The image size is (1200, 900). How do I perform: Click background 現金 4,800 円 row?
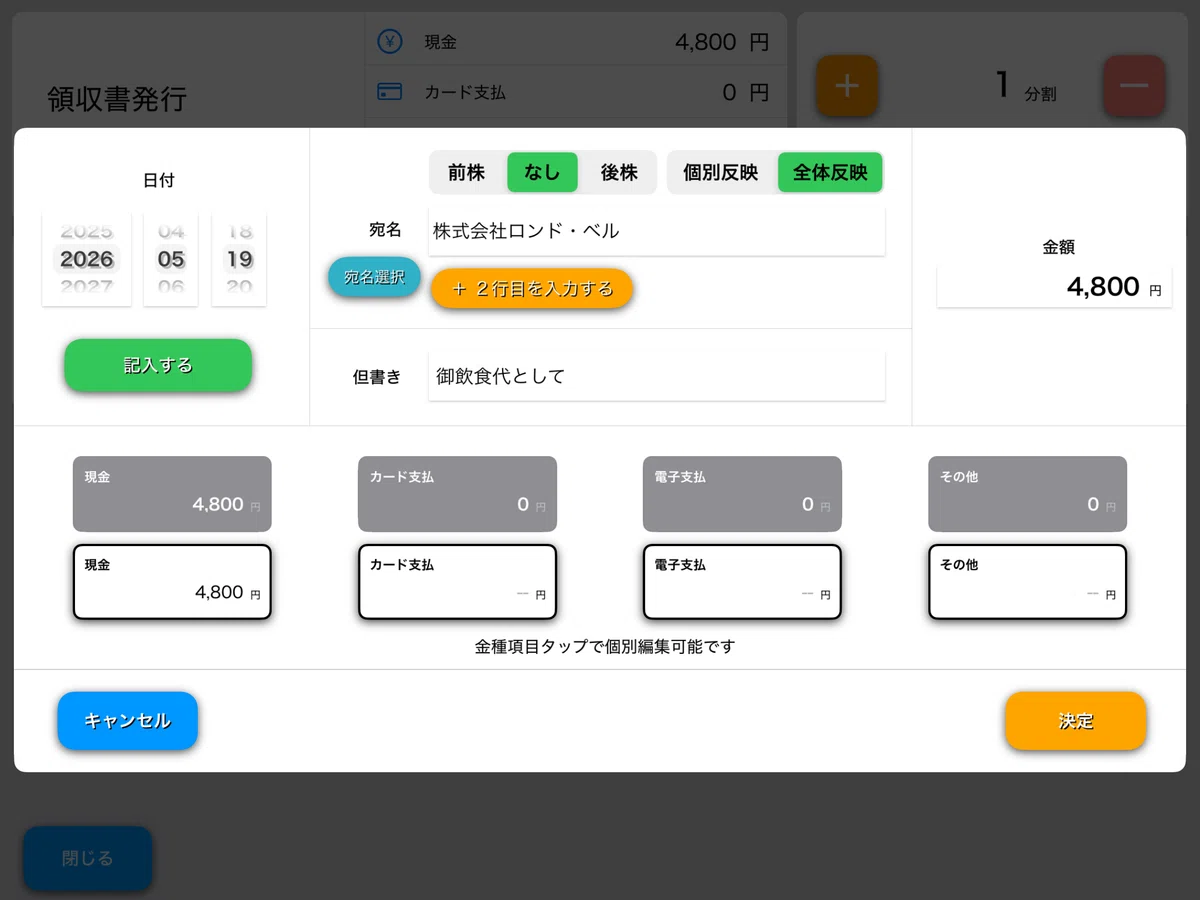(575, 42)
